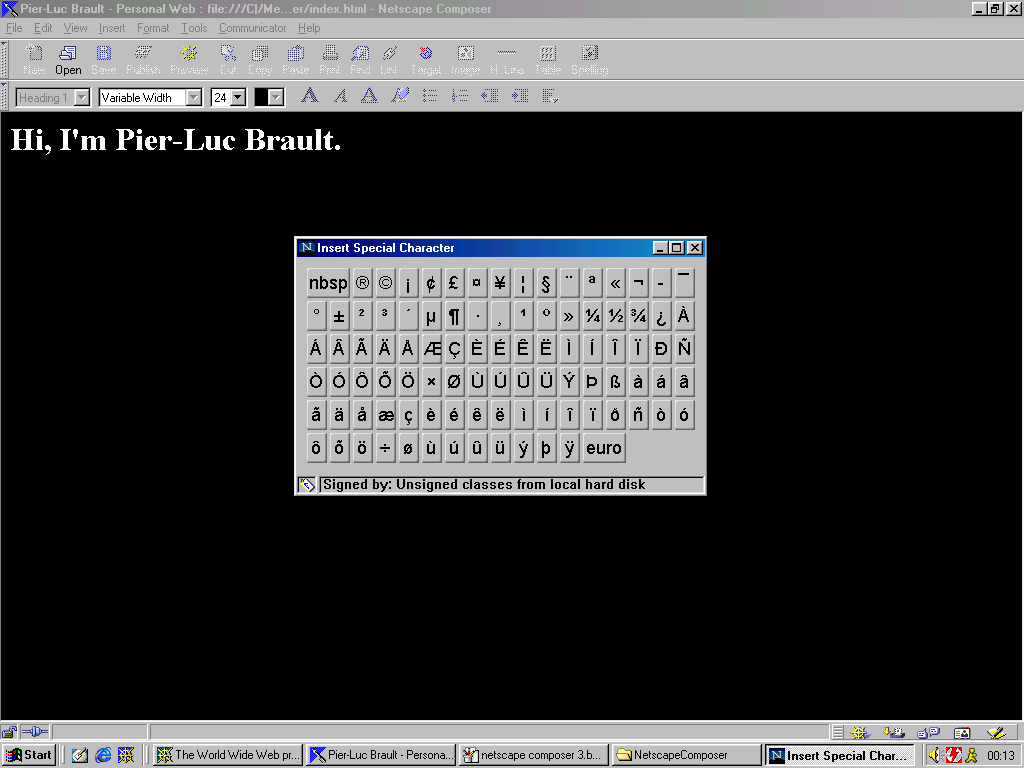1024x768 pixels.
Task: Click the Navigator component bar icon
Action: click(859, 733)
